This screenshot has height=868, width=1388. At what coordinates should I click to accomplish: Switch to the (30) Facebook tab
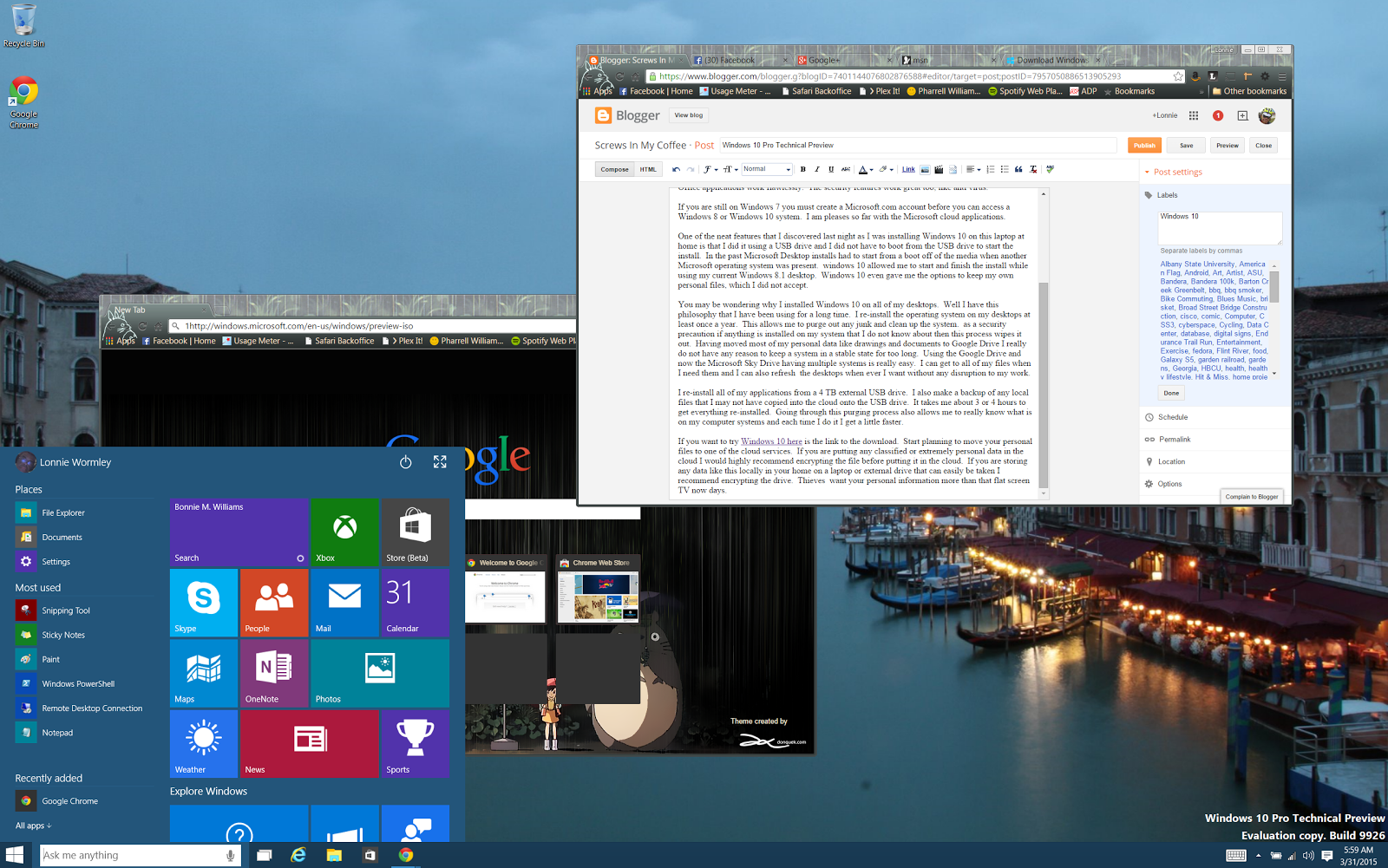(x=742, y=60)
